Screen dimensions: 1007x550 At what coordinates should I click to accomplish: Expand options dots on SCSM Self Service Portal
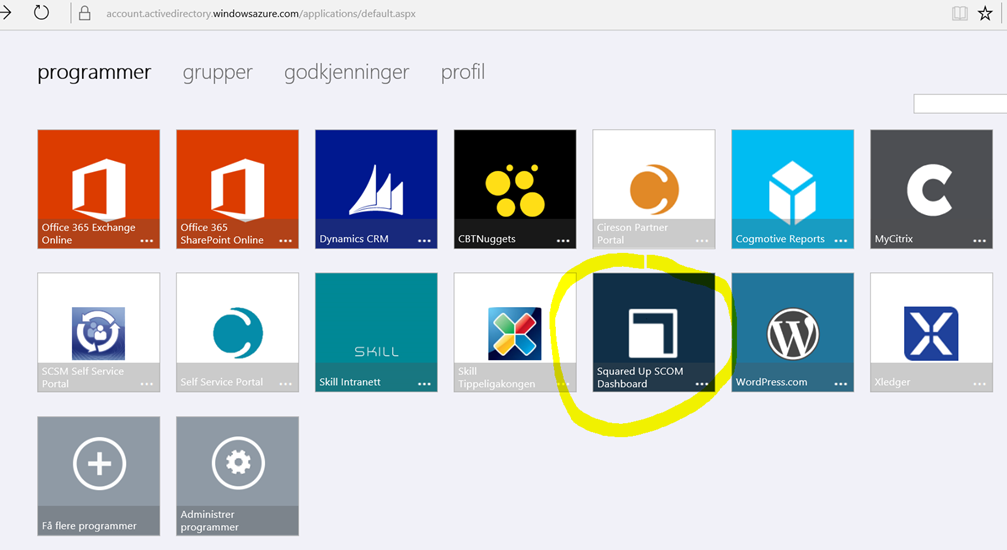pyautogui.click(x=147, y=384)
